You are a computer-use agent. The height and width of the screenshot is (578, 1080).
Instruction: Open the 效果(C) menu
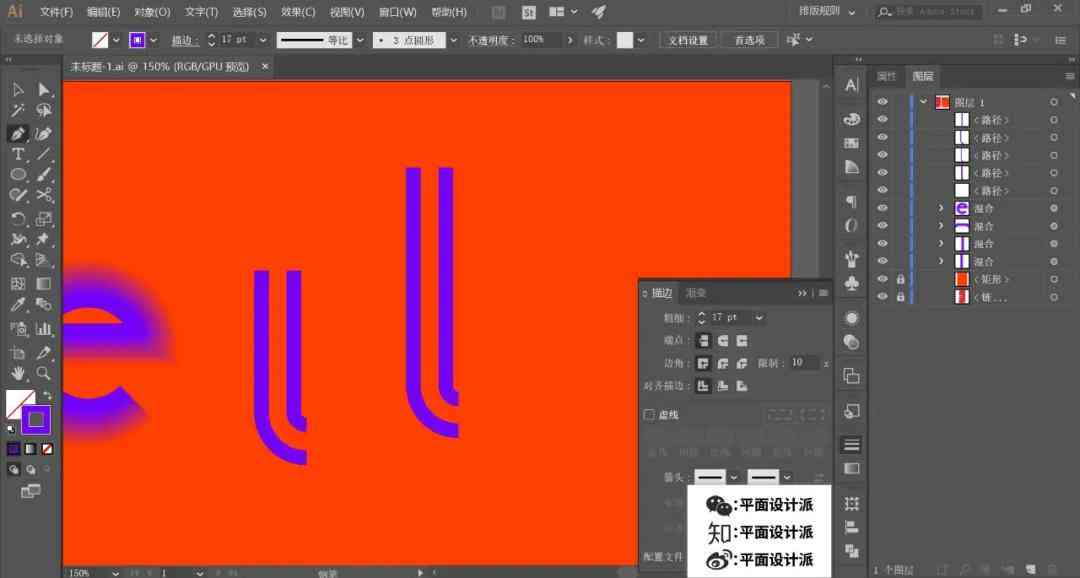[298, 12]
